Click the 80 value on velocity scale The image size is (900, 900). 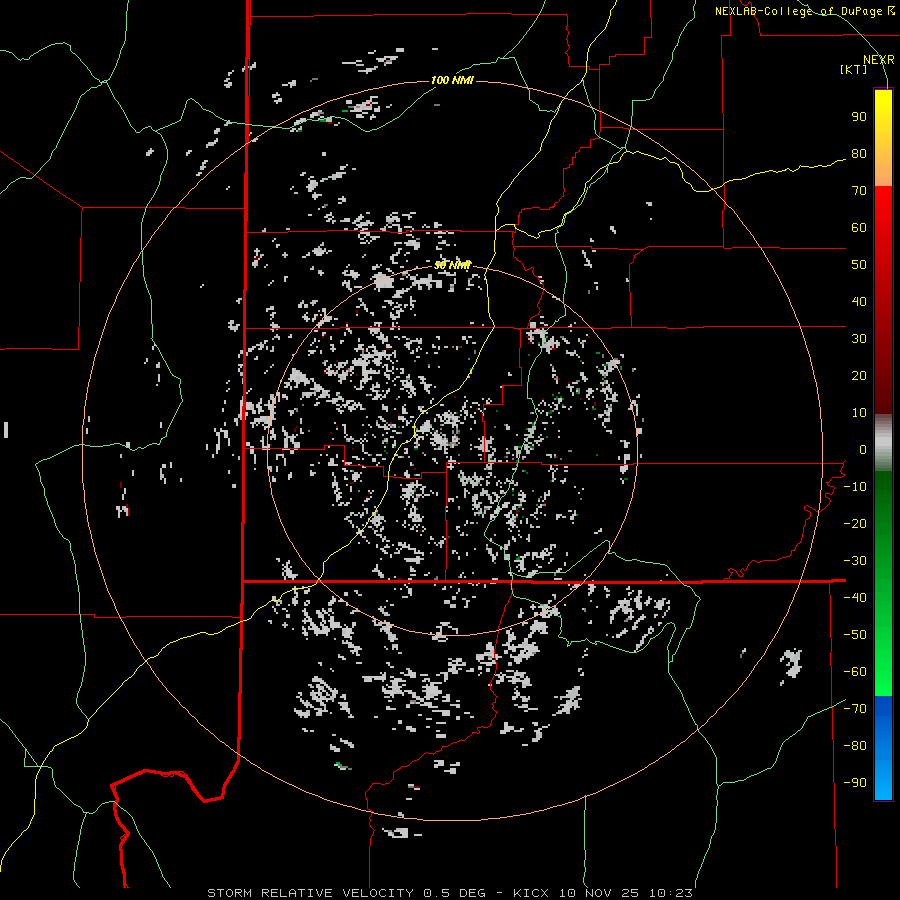859,154
